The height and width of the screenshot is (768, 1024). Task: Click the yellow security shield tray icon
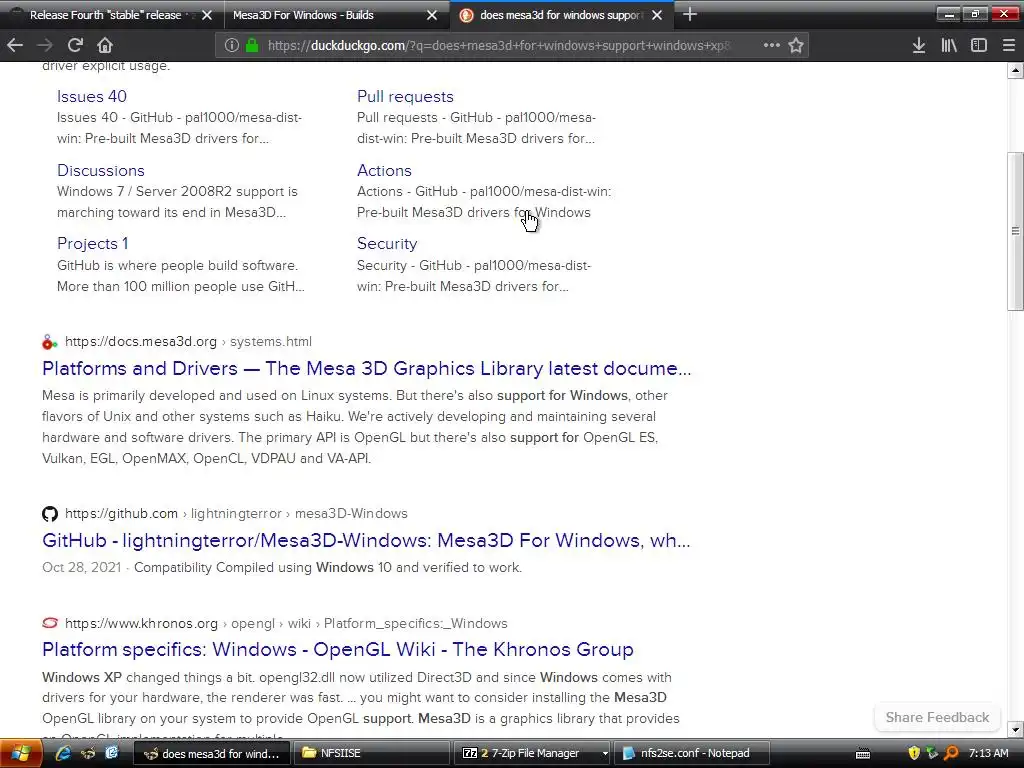coord(914,753)
